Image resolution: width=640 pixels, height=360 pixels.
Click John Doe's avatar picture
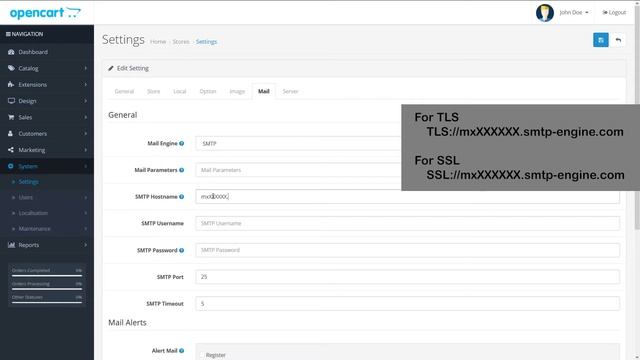544,13
